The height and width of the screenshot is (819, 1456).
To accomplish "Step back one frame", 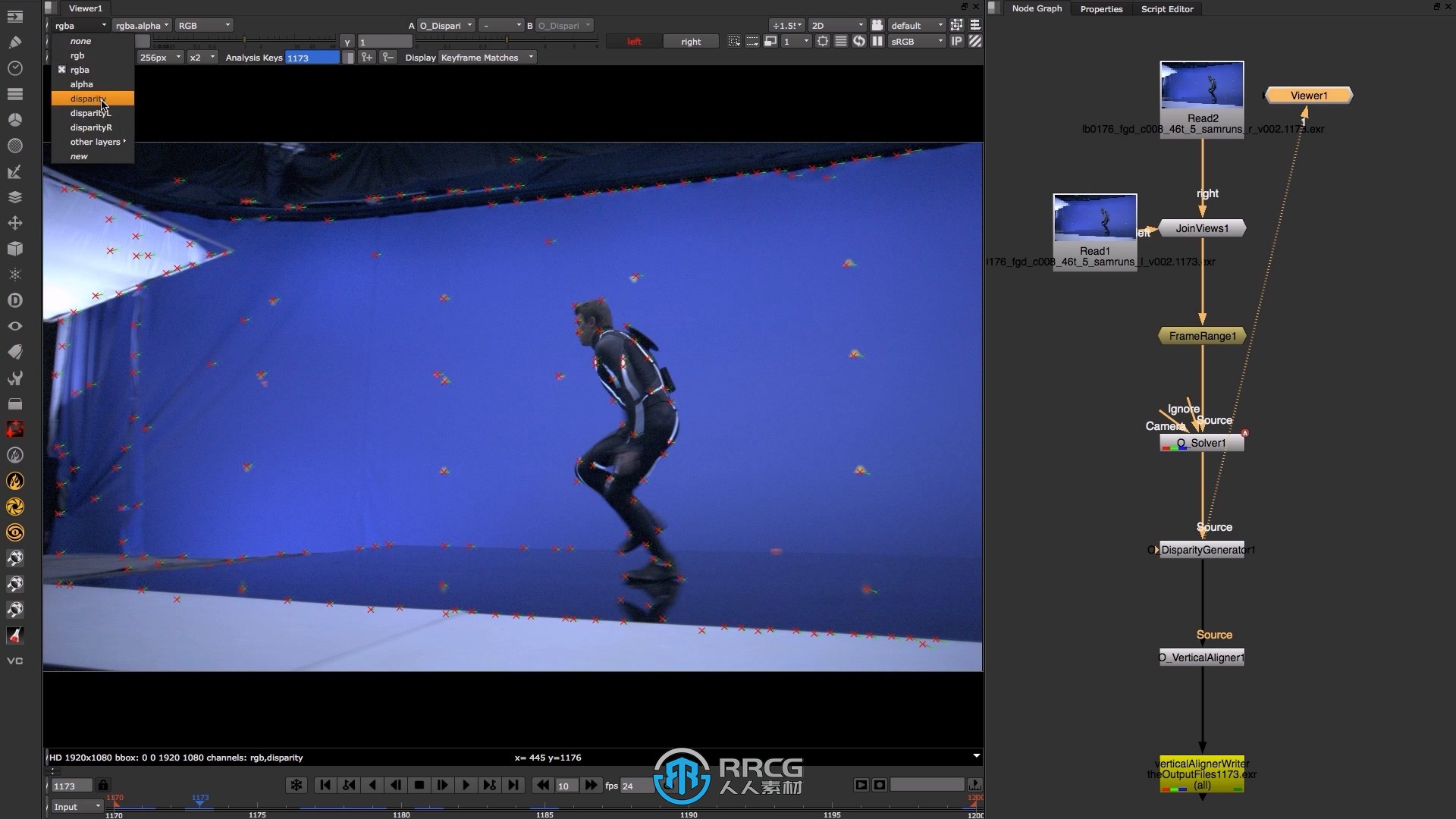I will 396,785.
